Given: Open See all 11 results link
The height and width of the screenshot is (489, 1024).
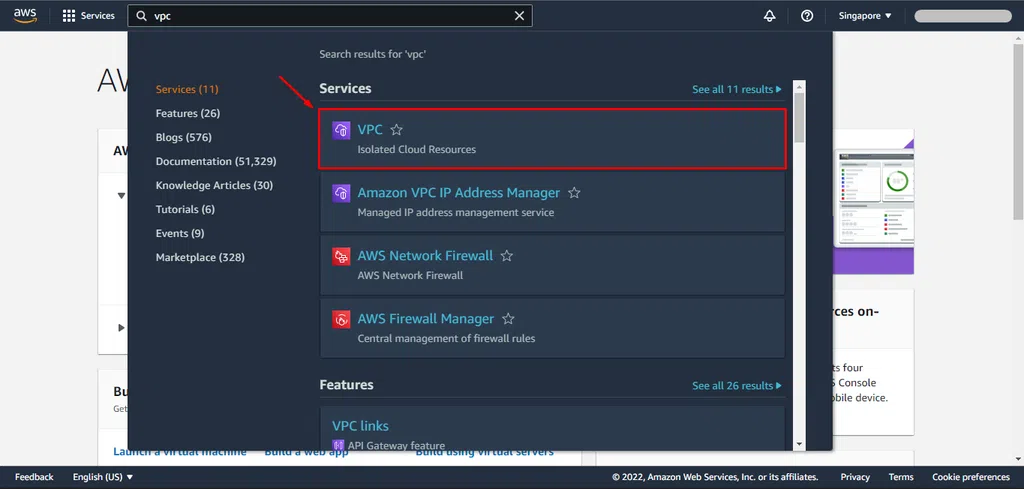Looking at the screenshot, I should (x=737, y=89).
